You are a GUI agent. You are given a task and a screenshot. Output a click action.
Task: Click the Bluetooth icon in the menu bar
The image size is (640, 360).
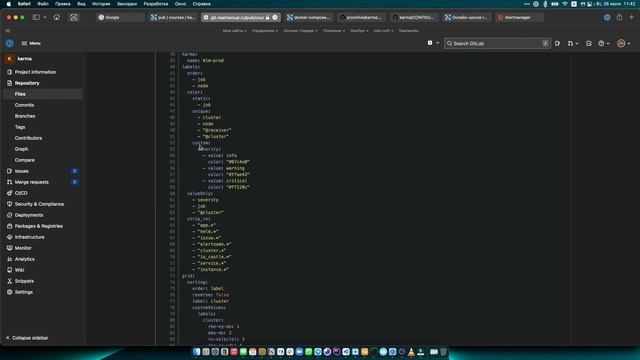545,4
